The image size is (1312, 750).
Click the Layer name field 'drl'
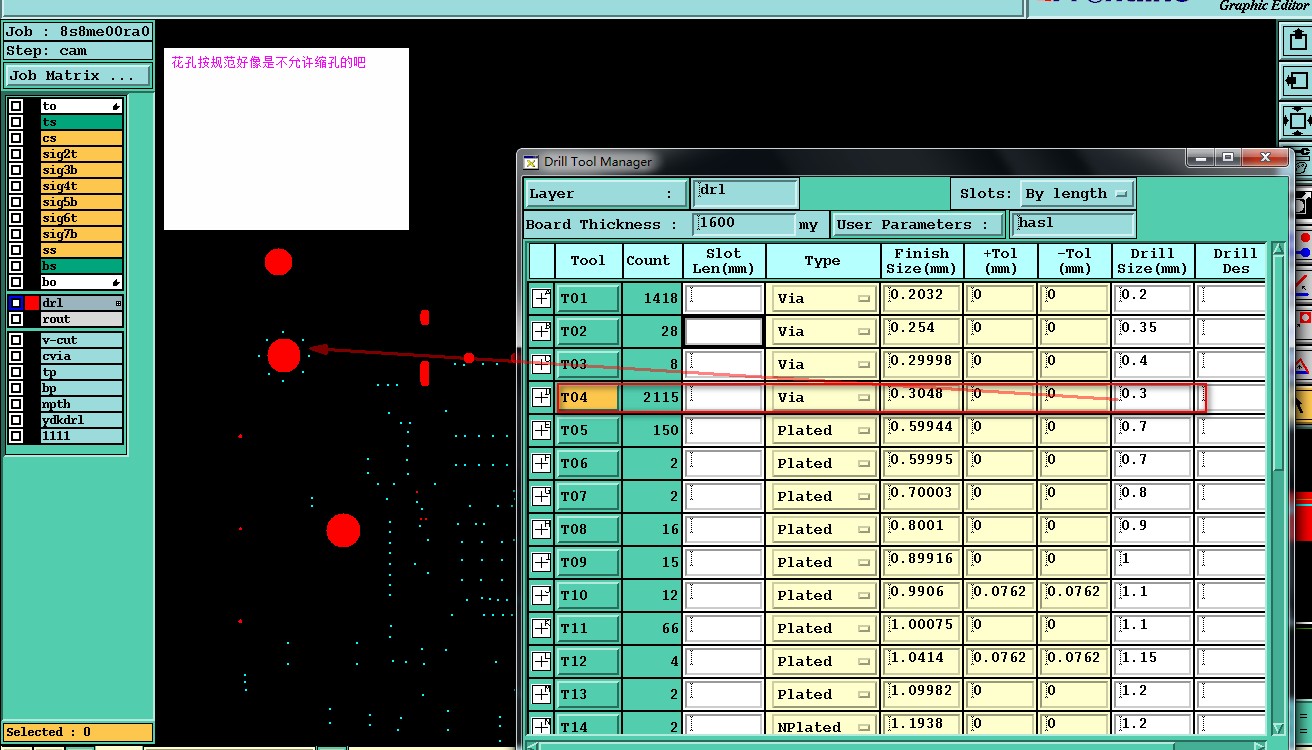tap(745, 194)
